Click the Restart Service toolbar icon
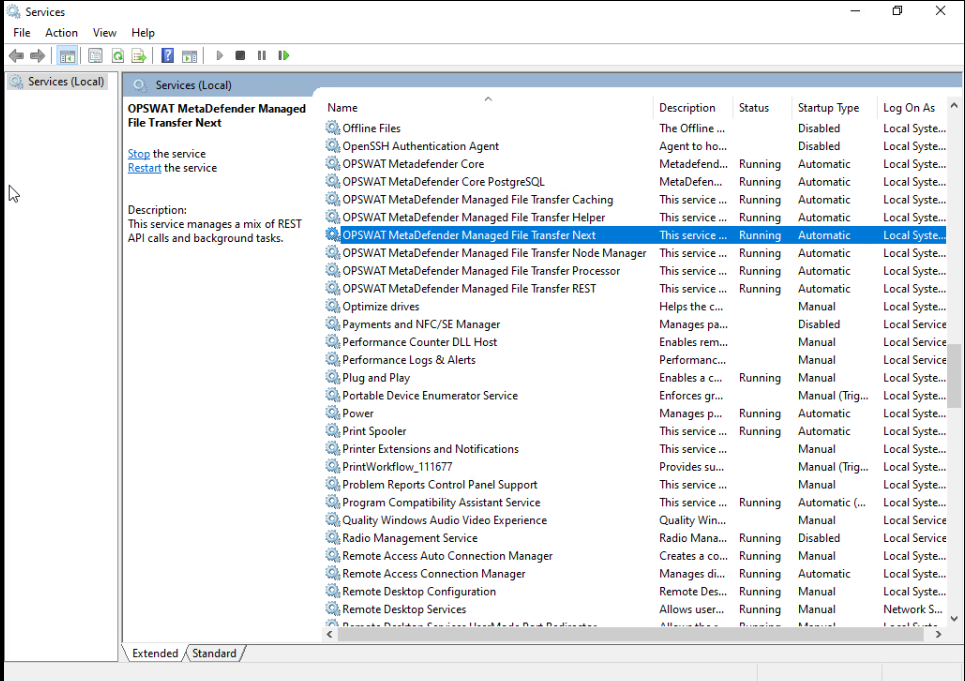This screenshot has width=965, height=681. click(x=284, y=56)
